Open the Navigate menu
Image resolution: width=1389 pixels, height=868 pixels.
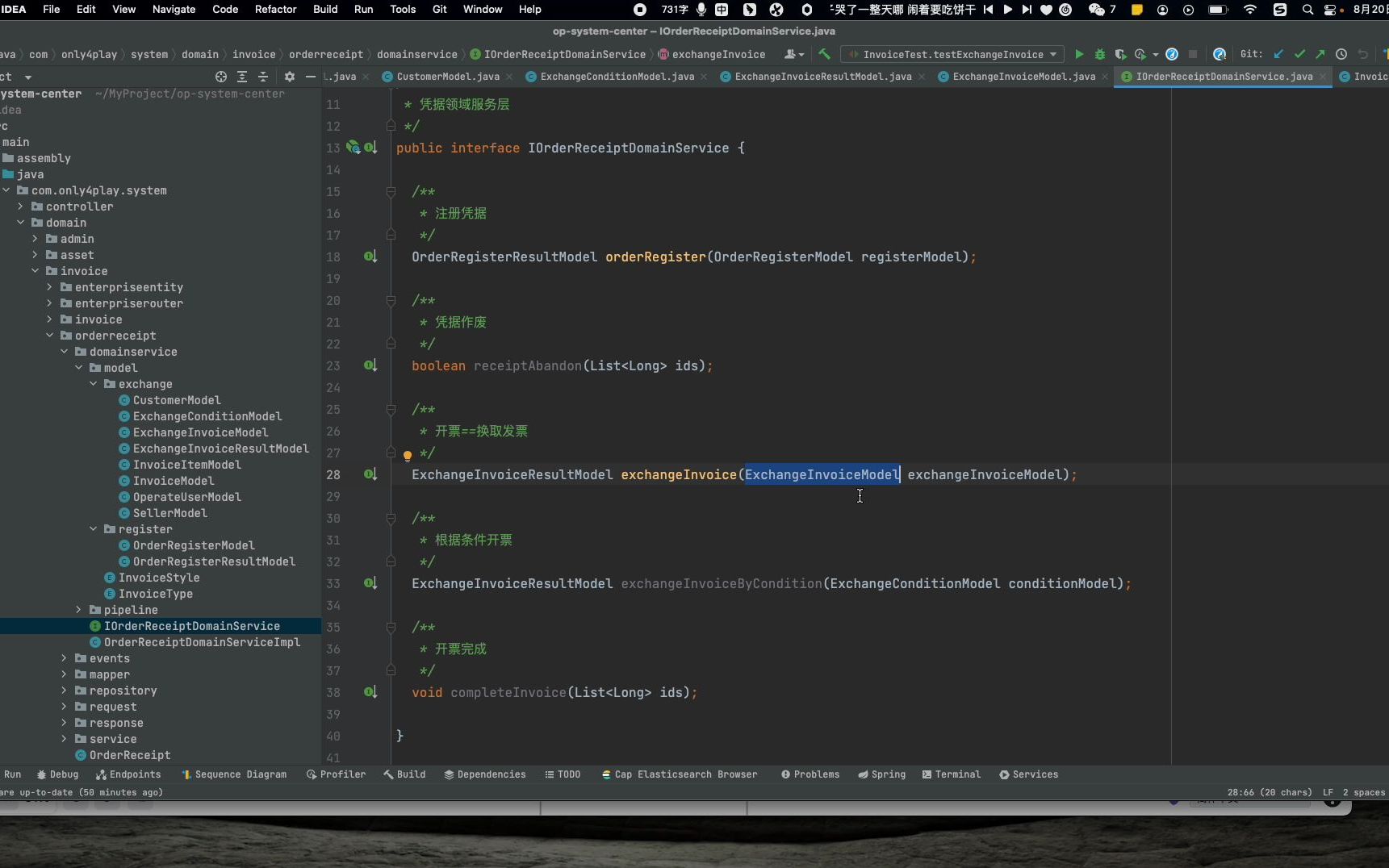[x=174, y=10]
